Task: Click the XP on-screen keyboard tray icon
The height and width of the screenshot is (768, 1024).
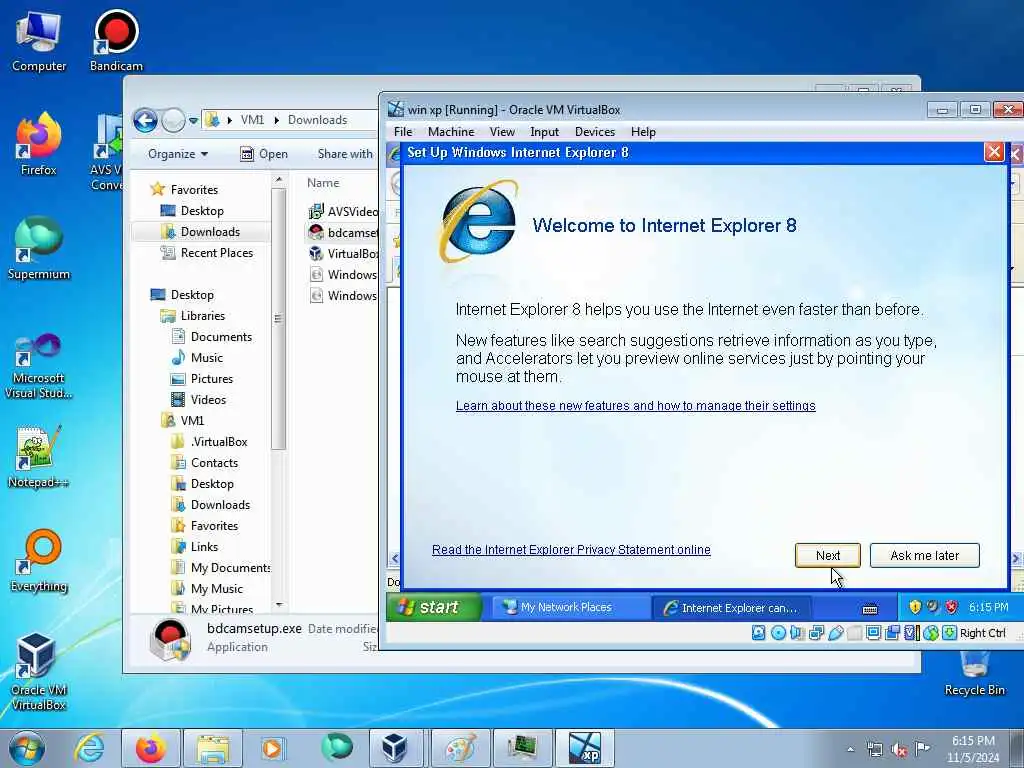Action: 869,609
